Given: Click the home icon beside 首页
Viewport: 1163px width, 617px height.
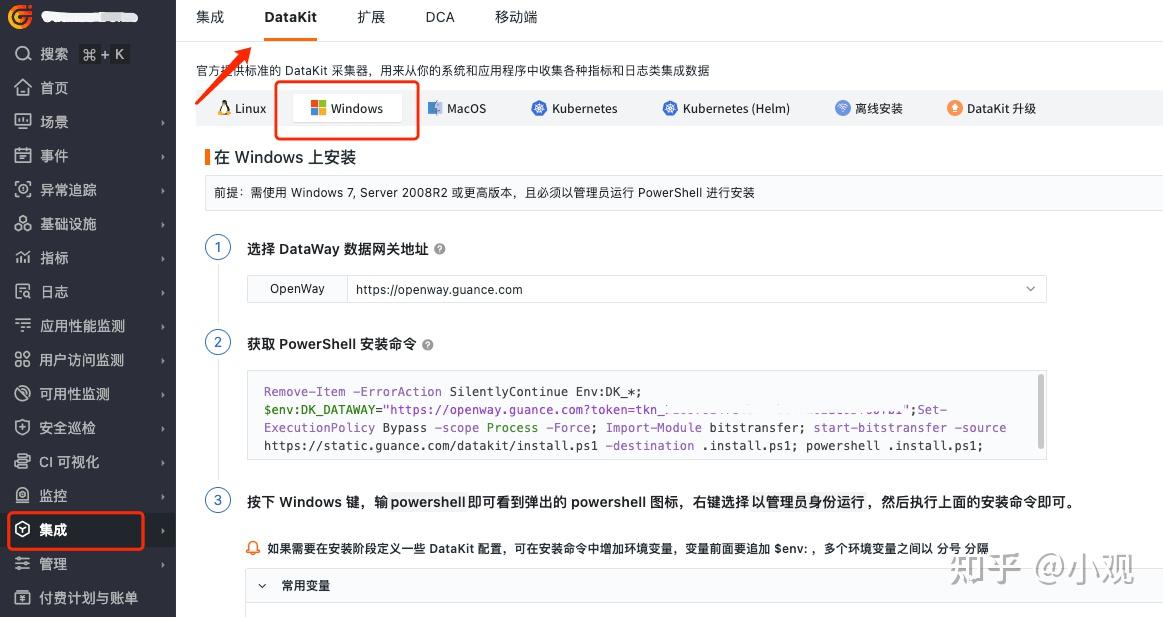Looking at the screenshot, I should (23, 88).
